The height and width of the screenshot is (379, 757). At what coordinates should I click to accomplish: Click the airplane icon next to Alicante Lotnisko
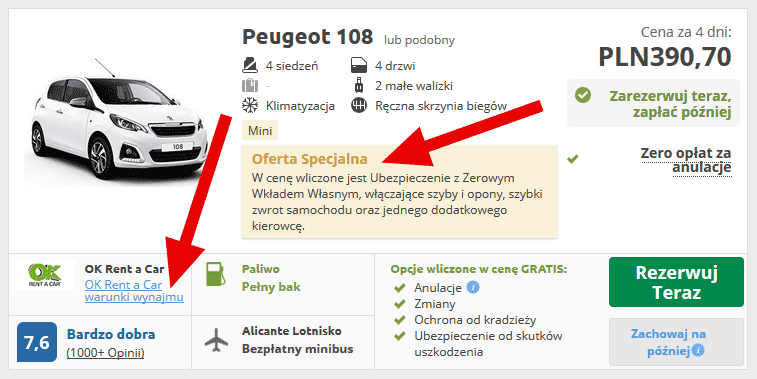pyautogui.click(x=216, y=339)
